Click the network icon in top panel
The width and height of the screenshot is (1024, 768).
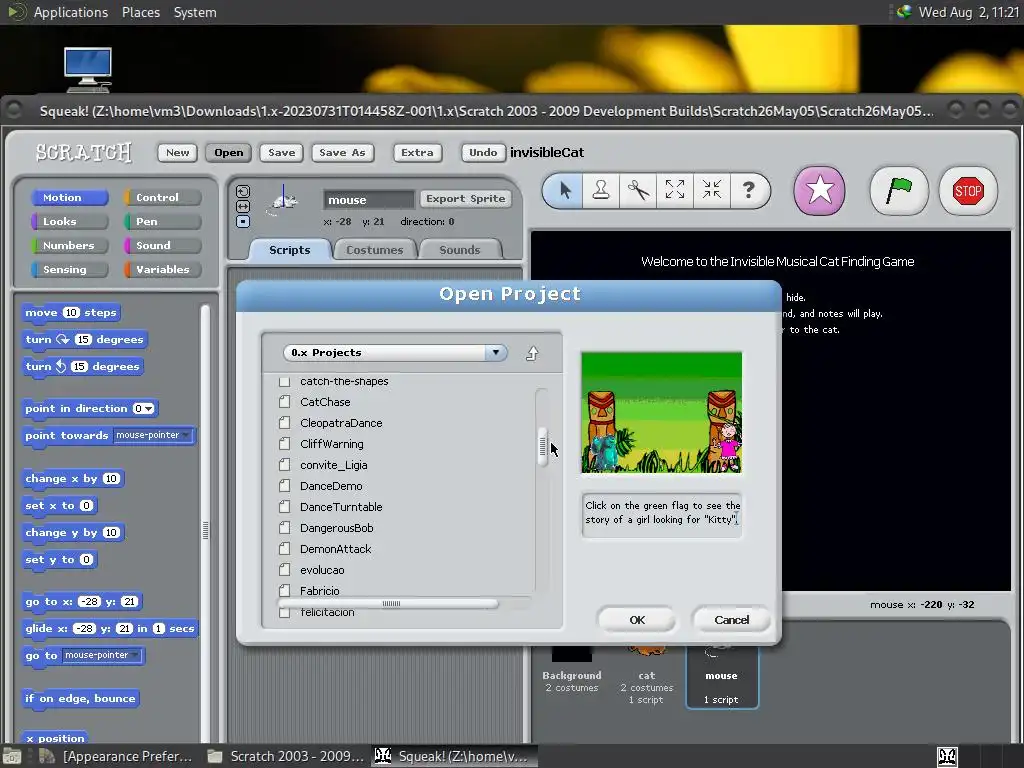pos(904,12)
